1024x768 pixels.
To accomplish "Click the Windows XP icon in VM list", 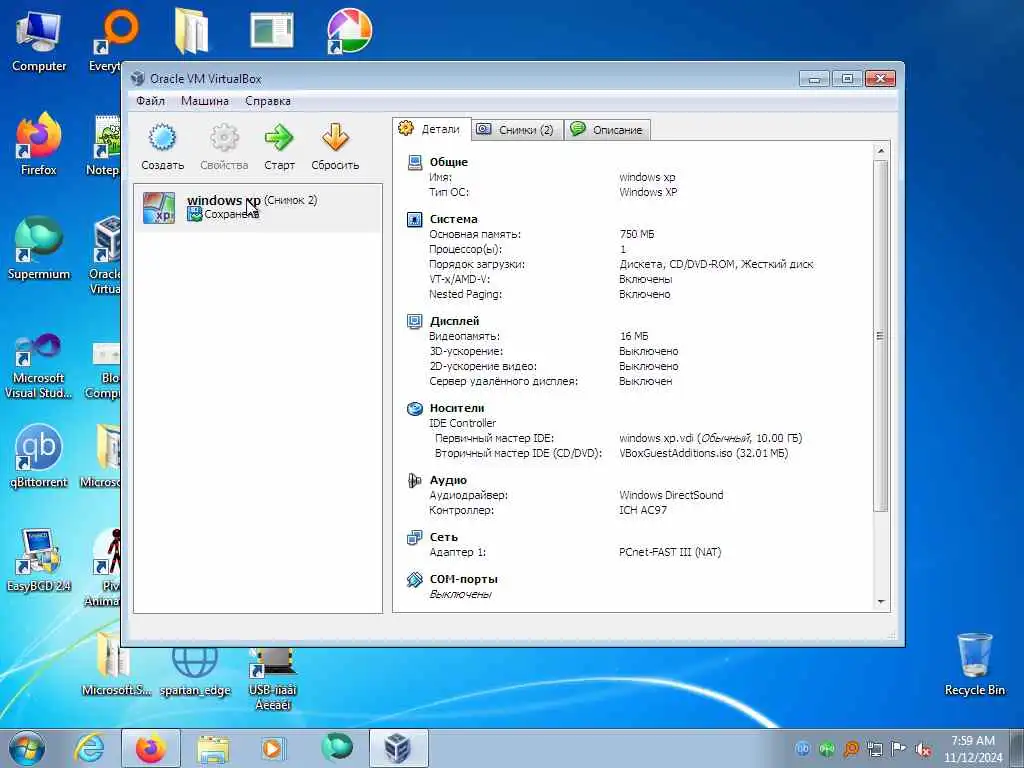I will (159, 208).
